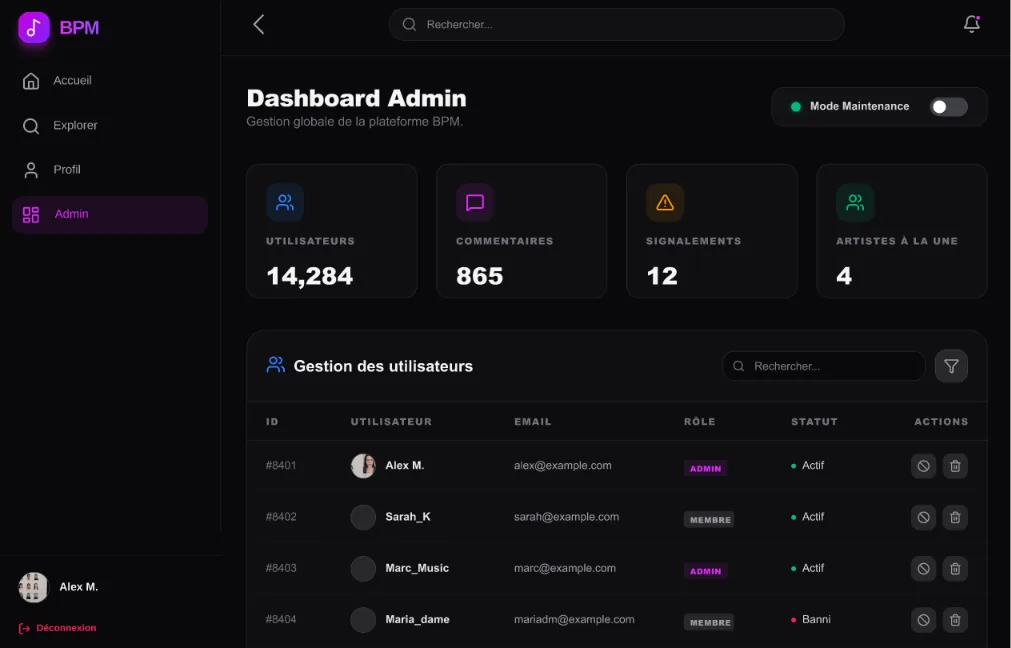The width and height of the screenshot is (1011, 648).
Task: Click the Artistes à la une icon
Action: point(855,202)
